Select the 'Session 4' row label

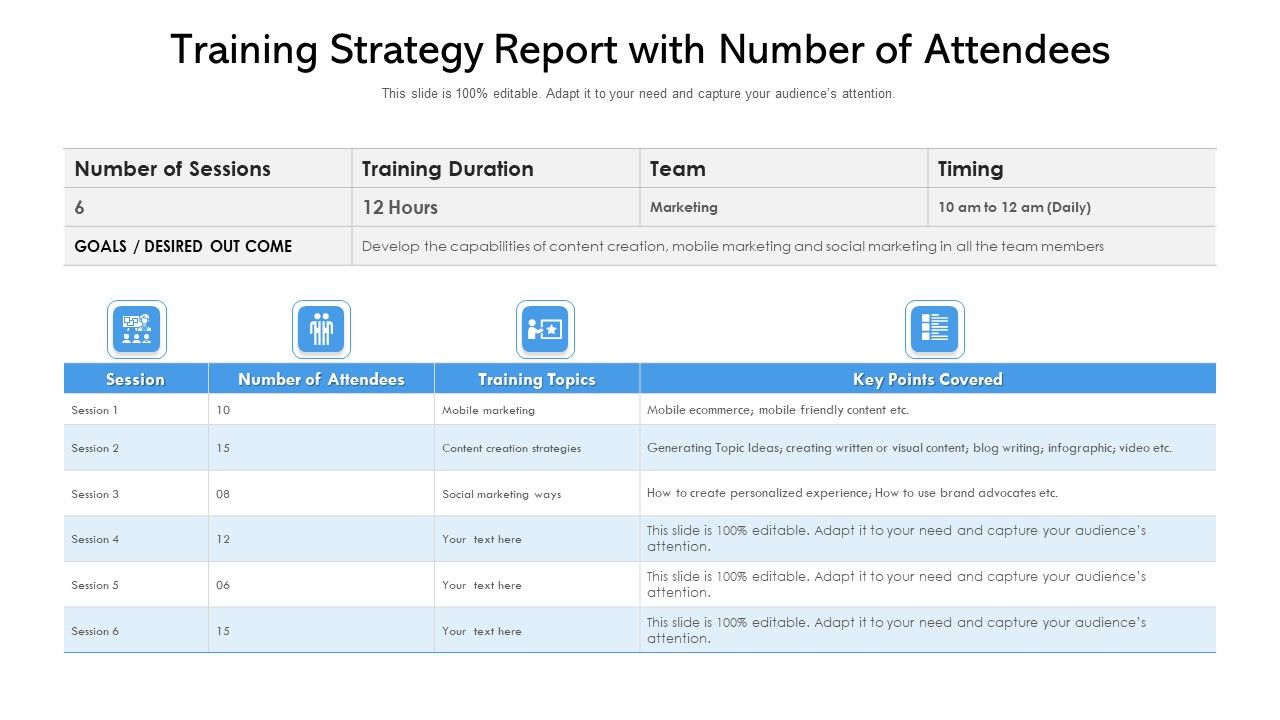click(95, 539)
